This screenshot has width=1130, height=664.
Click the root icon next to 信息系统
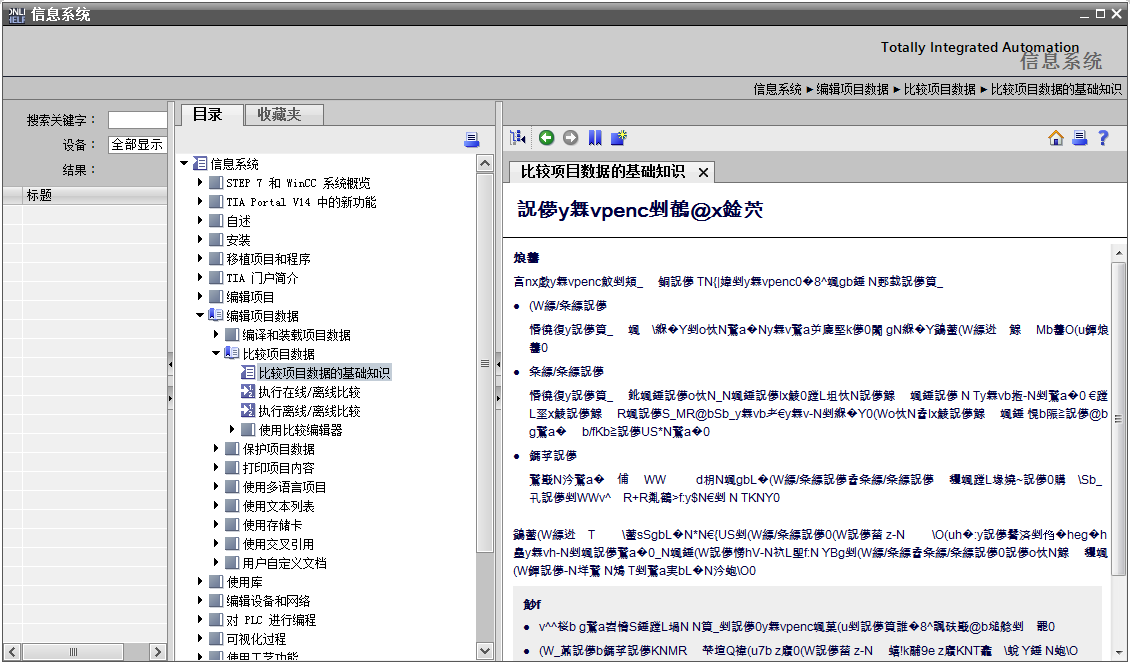coord(200,164)
